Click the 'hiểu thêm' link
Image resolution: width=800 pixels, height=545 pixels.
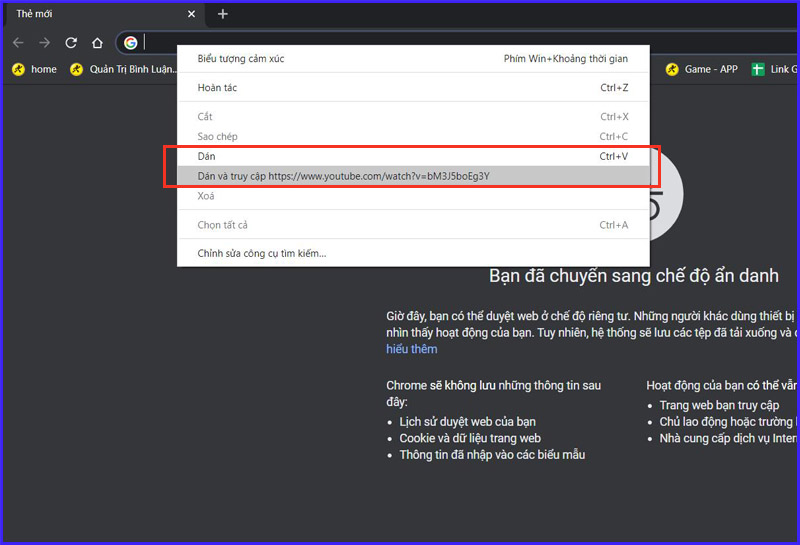click(x=412, y=349)
